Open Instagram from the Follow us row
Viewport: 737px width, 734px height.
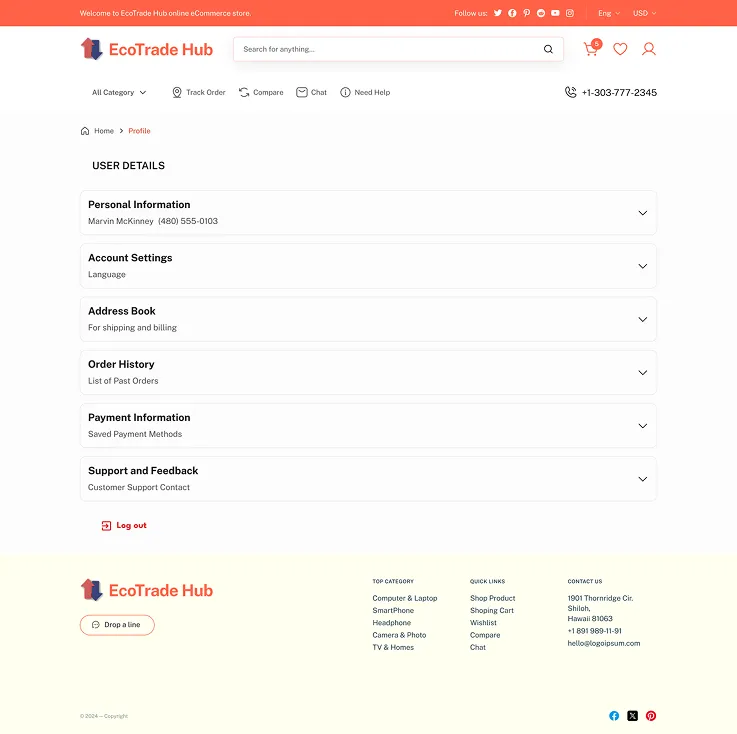coord(570,13)
